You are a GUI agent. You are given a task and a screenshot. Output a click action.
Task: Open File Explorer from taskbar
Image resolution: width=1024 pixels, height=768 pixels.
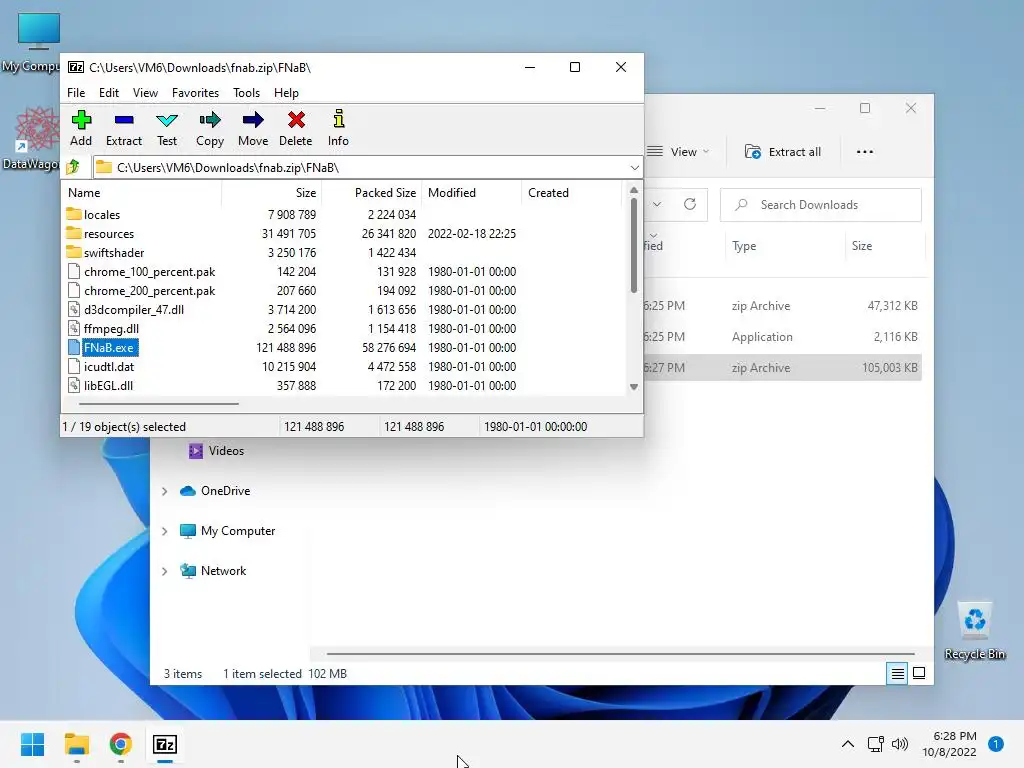[76, 744]
